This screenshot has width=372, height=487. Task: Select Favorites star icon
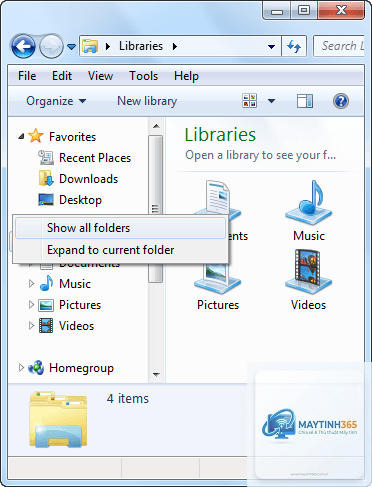36,136
